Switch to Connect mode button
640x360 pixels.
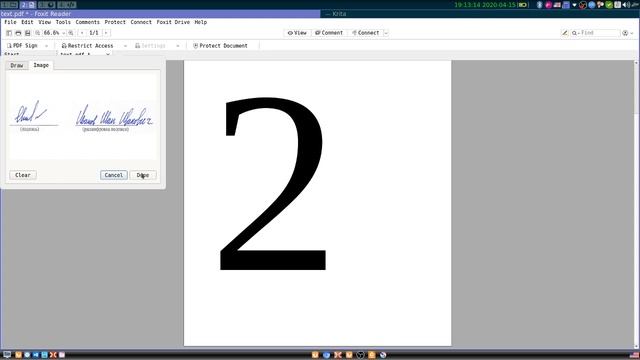[x=365, y=33]
